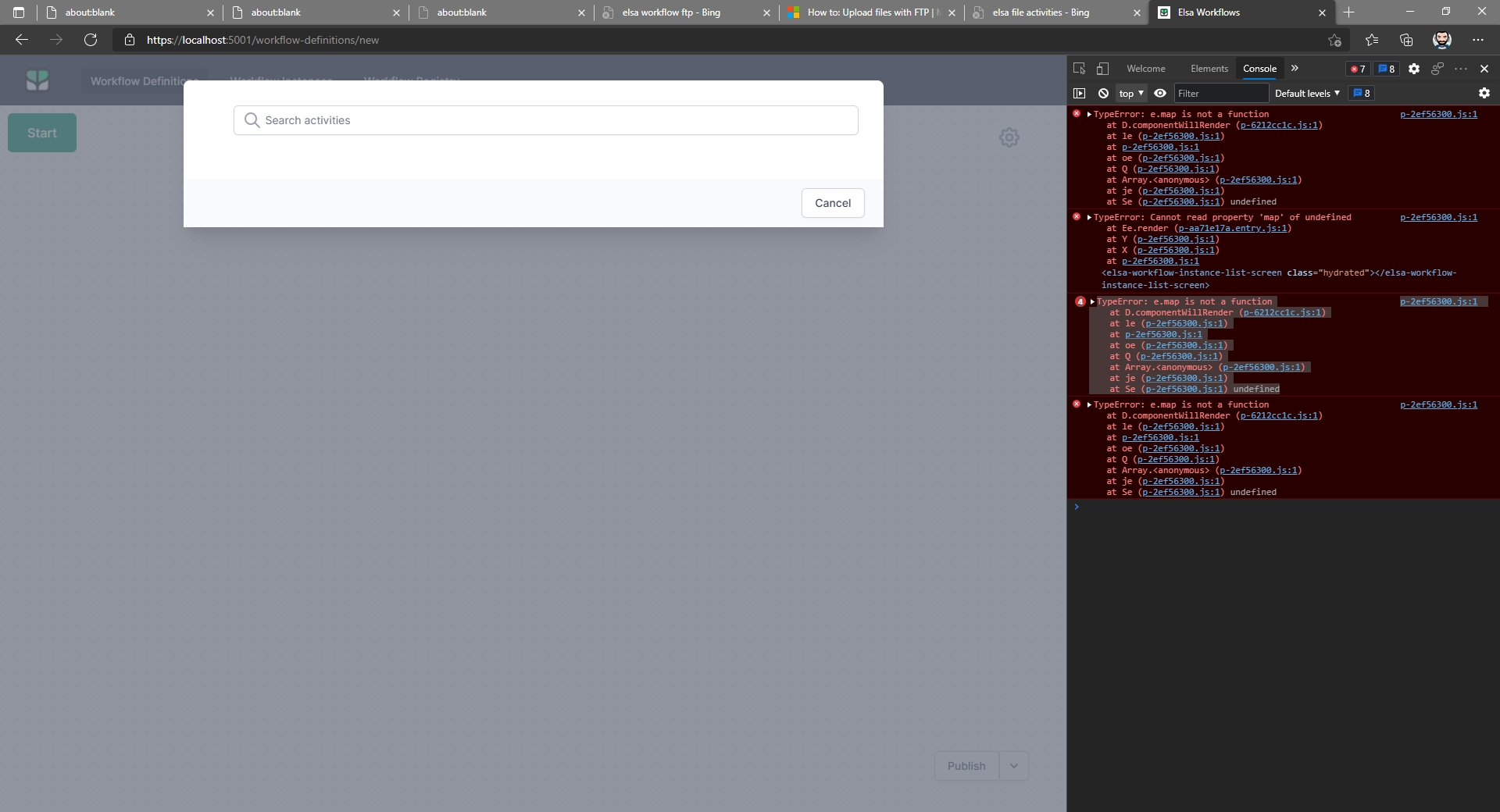Image resolution: width=1500 pixels, height=812 pixels.
Task: Open browser Collections icon
Action: tap(1406, 40)
